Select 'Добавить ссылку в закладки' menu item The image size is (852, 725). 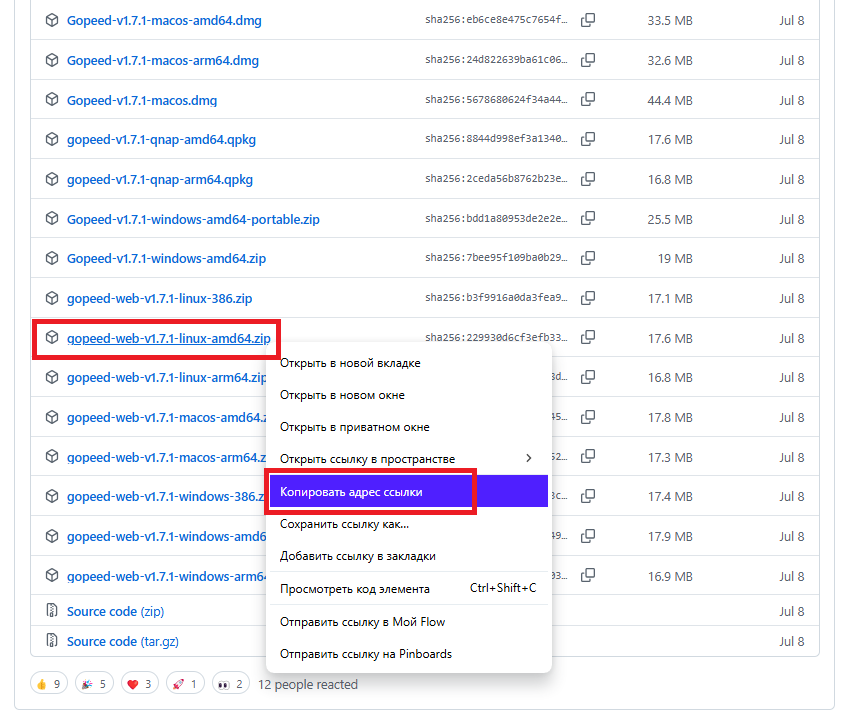pos(409,556)
